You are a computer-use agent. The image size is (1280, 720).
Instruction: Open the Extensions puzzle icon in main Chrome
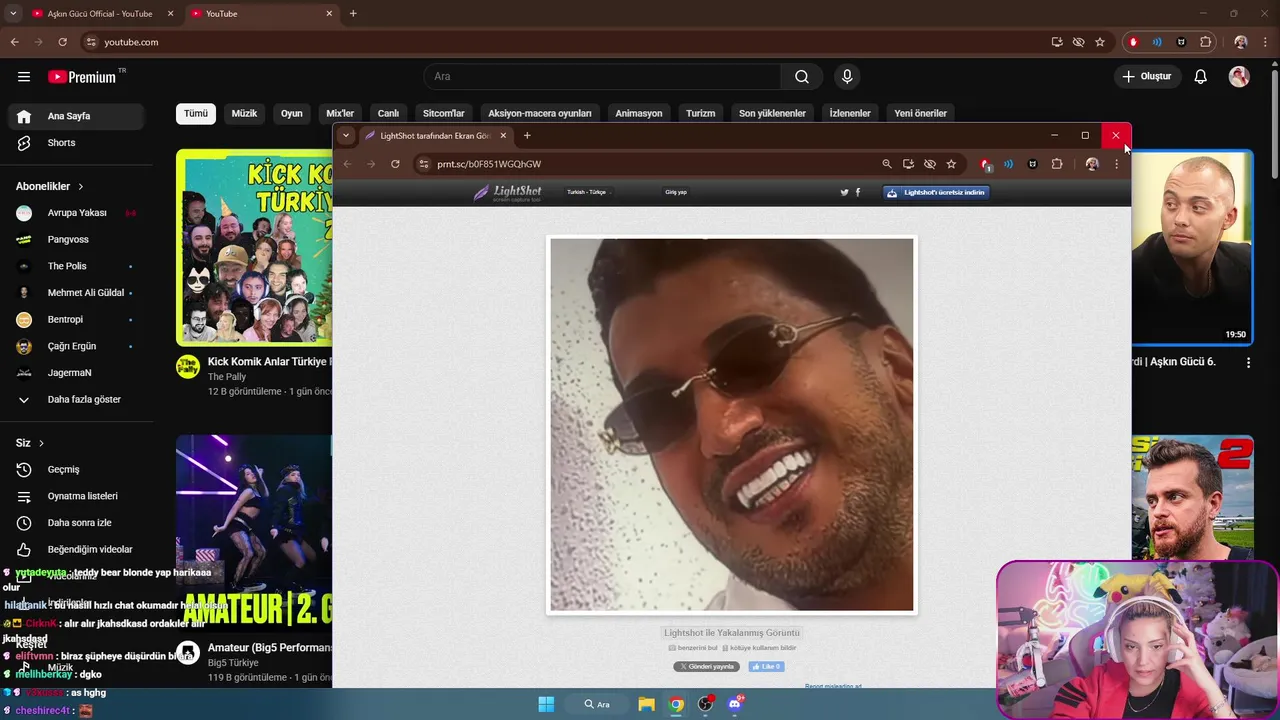1206,42
